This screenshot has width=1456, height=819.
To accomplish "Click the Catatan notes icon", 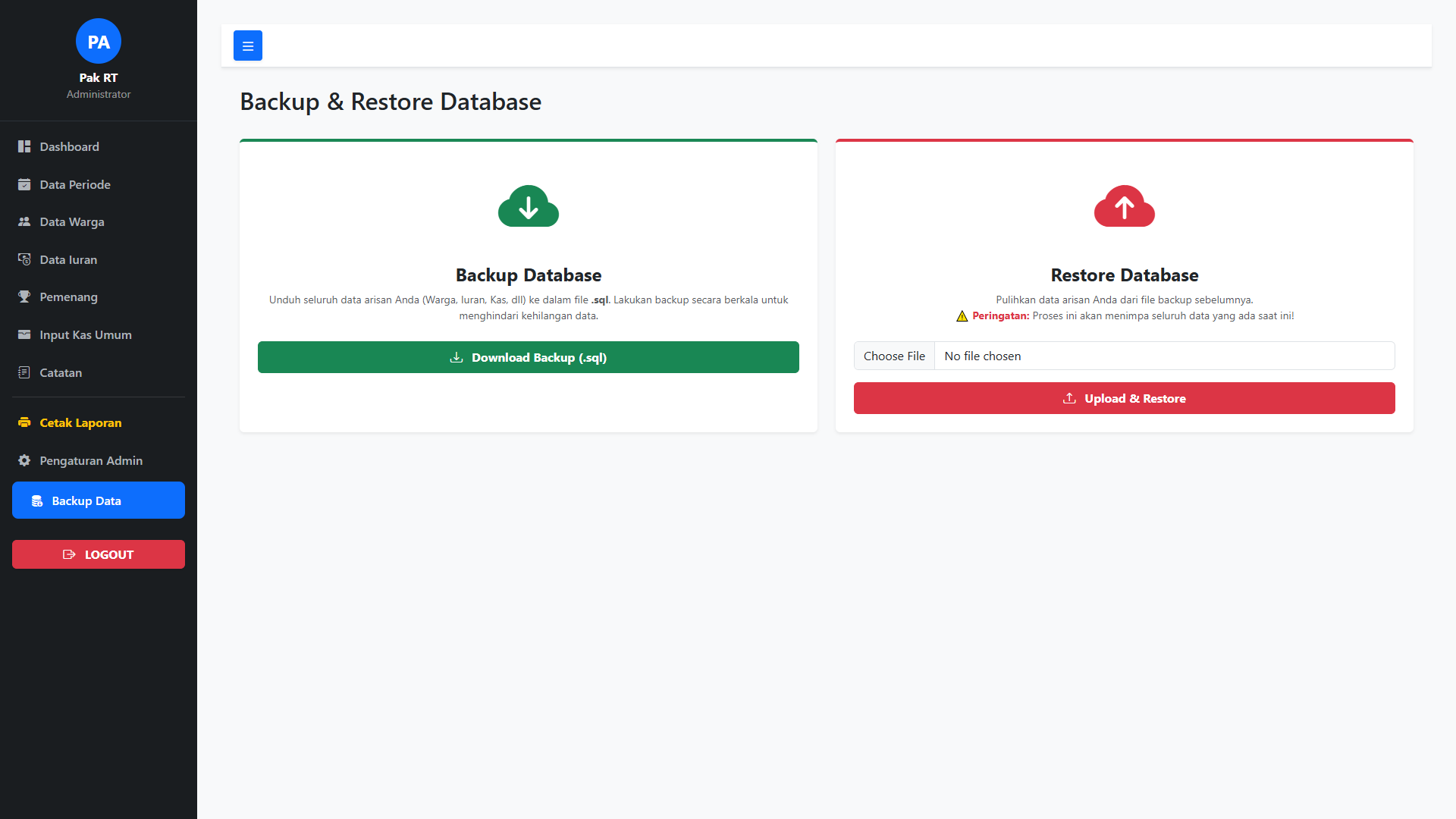I will click(x=24, y=372).
